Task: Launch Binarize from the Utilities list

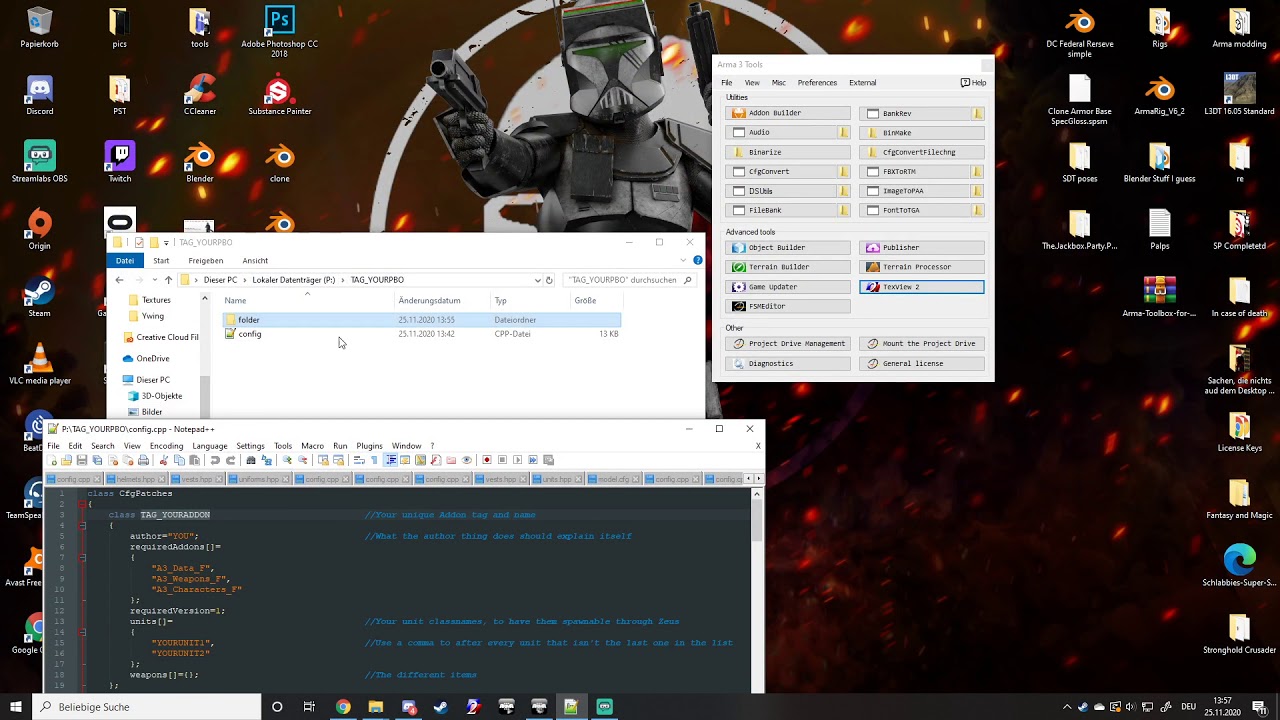Action: (x=788, y=152)
